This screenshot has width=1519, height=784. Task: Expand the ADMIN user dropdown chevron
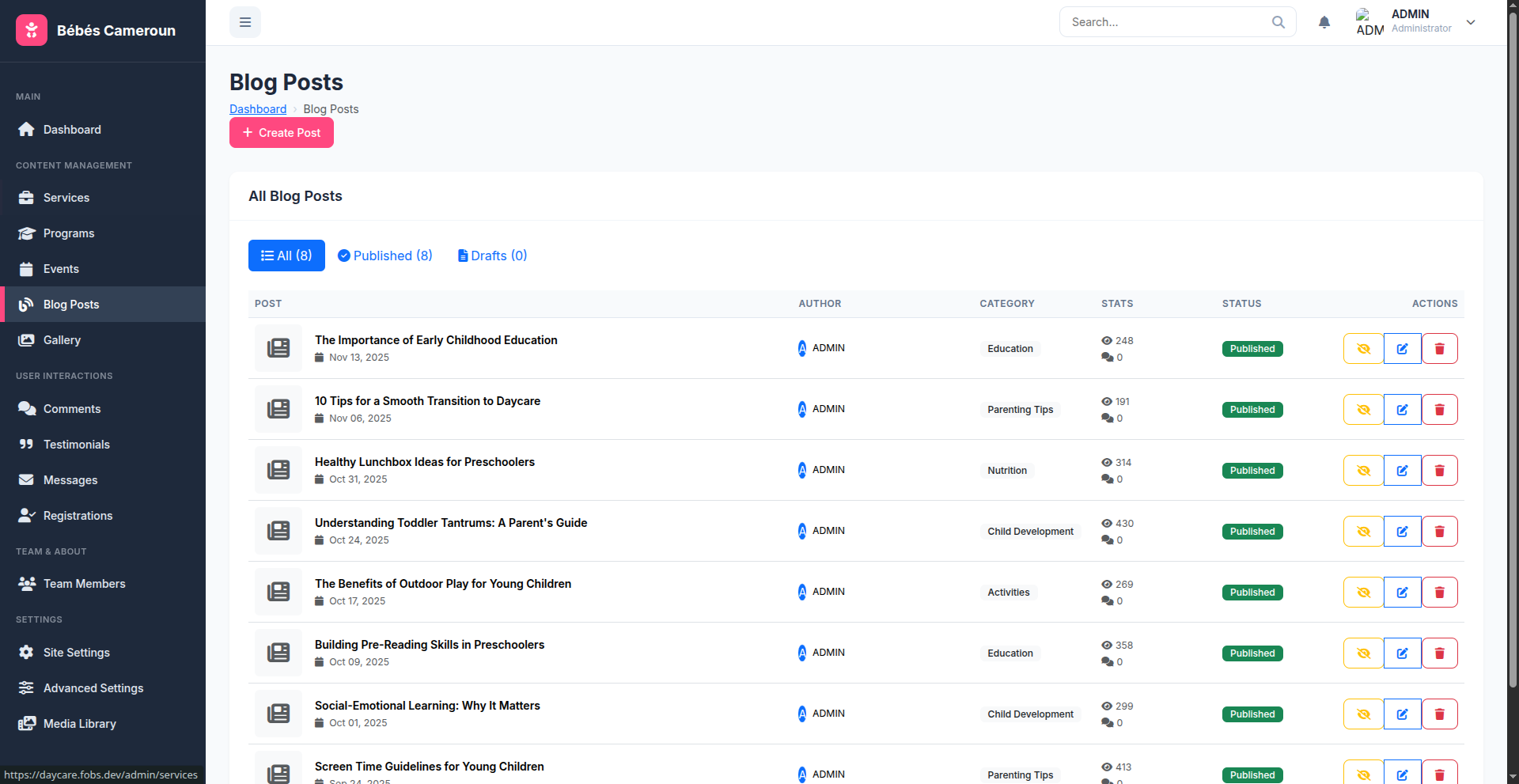coord(1471,22)
